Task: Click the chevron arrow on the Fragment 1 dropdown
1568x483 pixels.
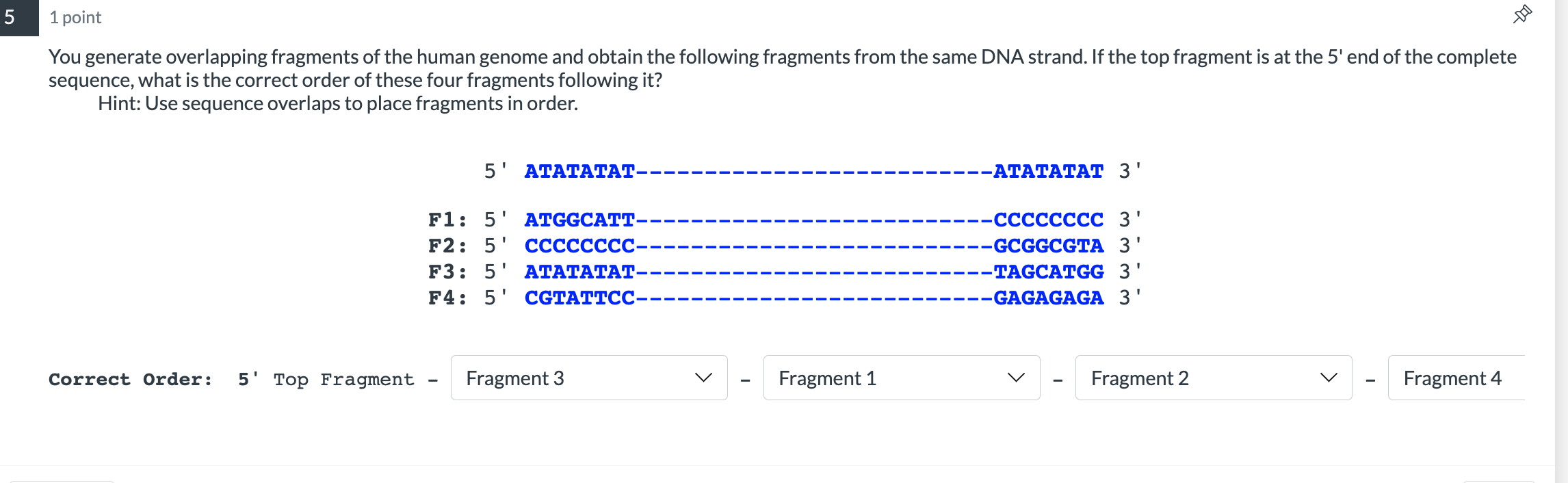Action: (x=1016, y=378)
